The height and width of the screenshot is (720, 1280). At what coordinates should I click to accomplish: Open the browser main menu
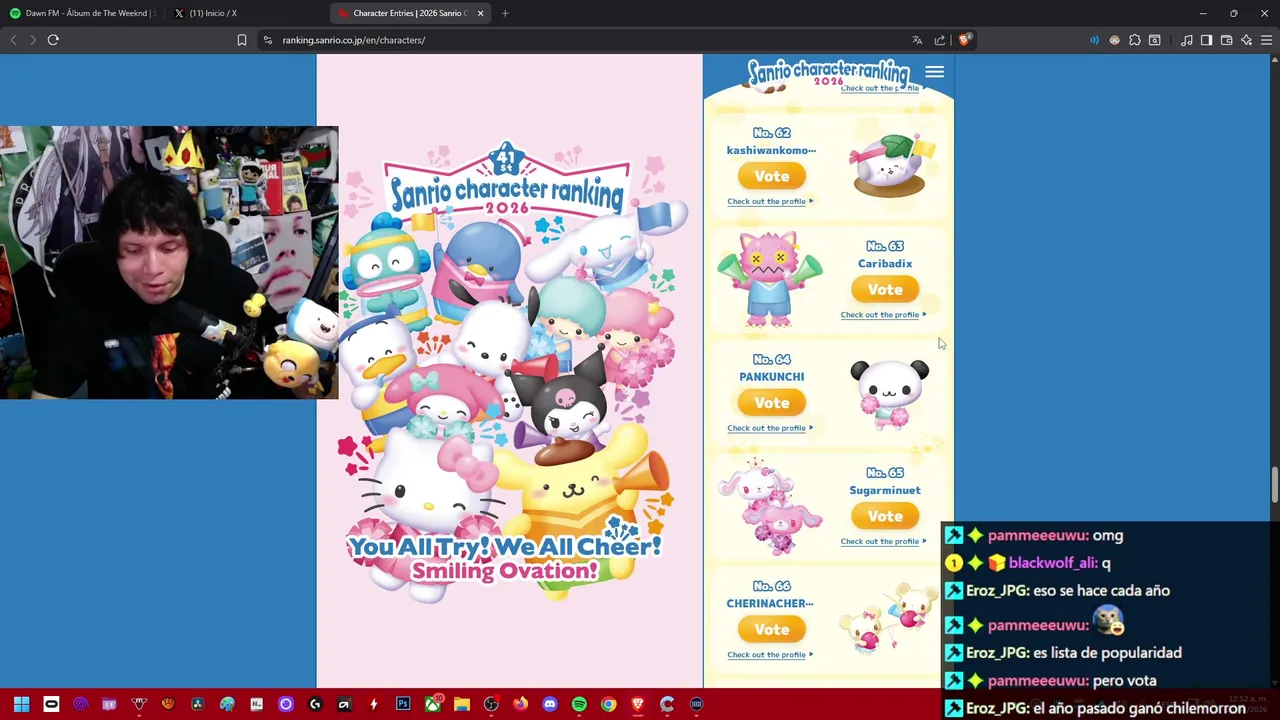click(x=1266, y=40)
